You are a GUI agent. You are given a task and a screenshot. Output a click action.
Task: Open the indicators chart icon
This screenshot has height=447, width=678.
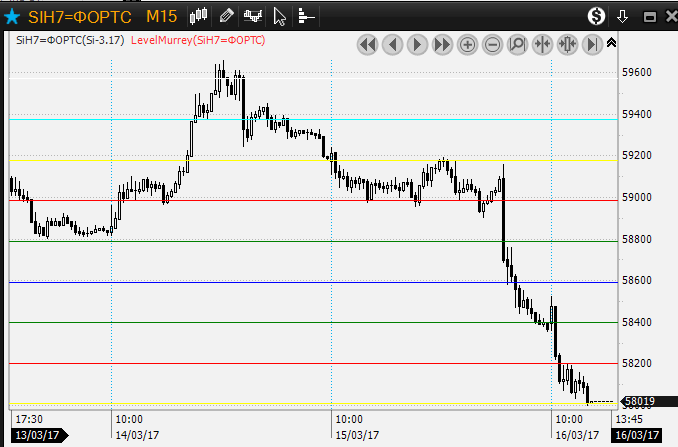pos(254,16)
